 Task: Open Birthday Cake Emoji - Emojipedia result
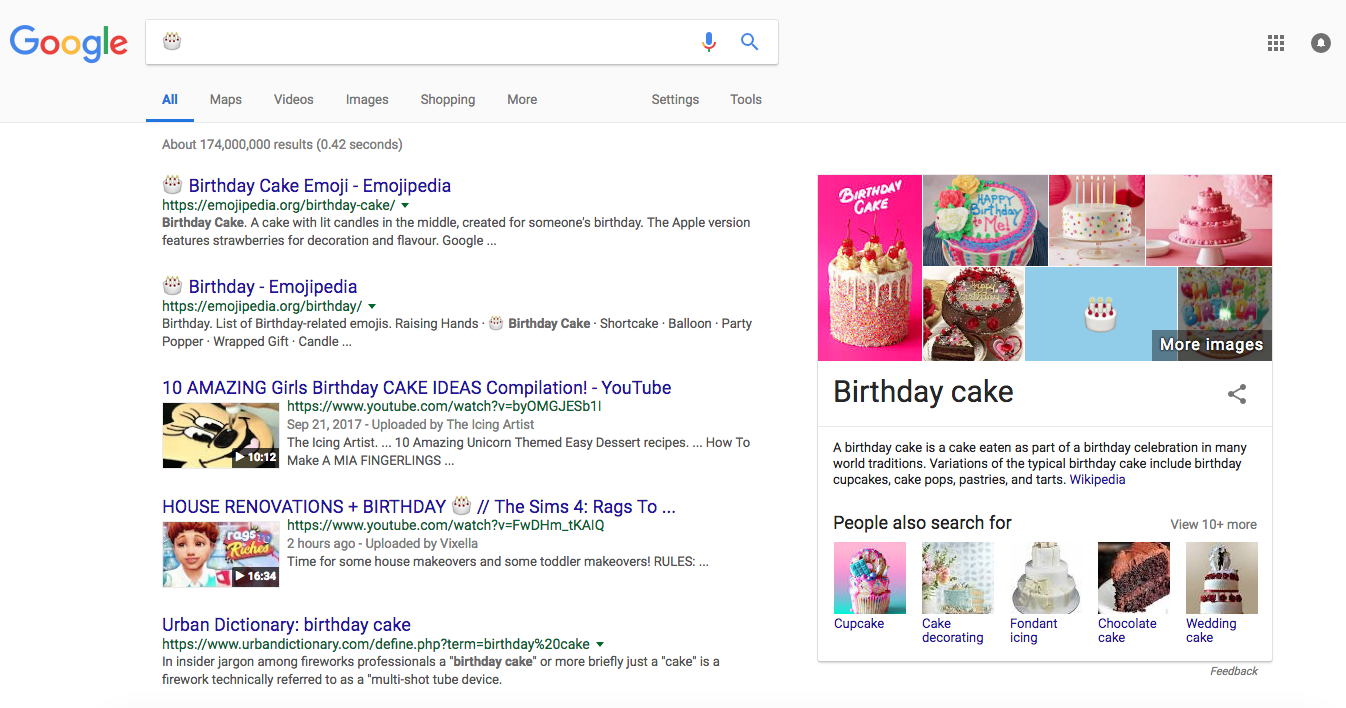pos(307,186)
